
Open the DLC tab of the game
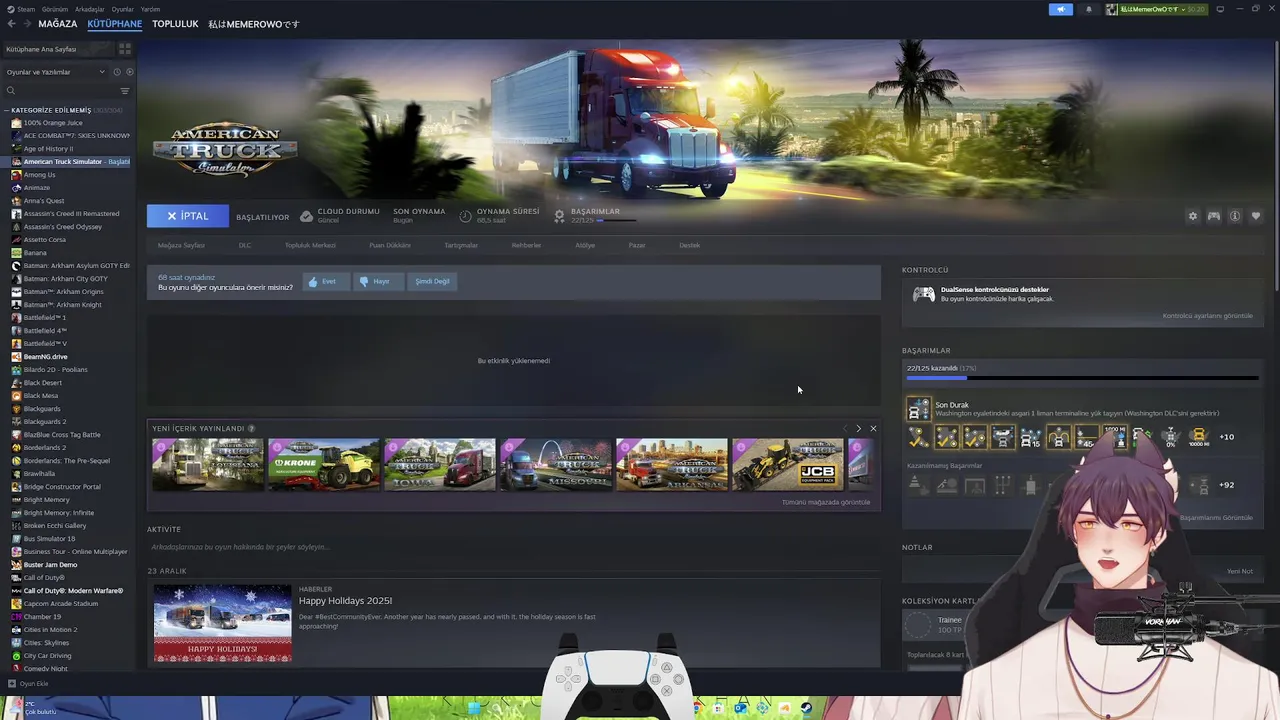(245, 245)
